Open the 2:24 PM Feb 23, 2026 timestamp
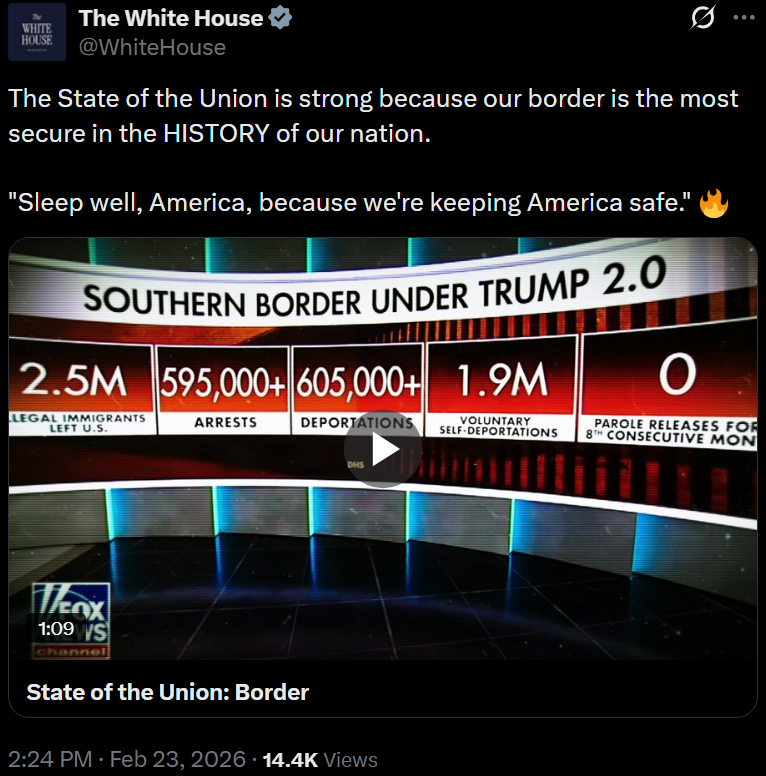Screen dimensions: 766x776 [127, 760]
